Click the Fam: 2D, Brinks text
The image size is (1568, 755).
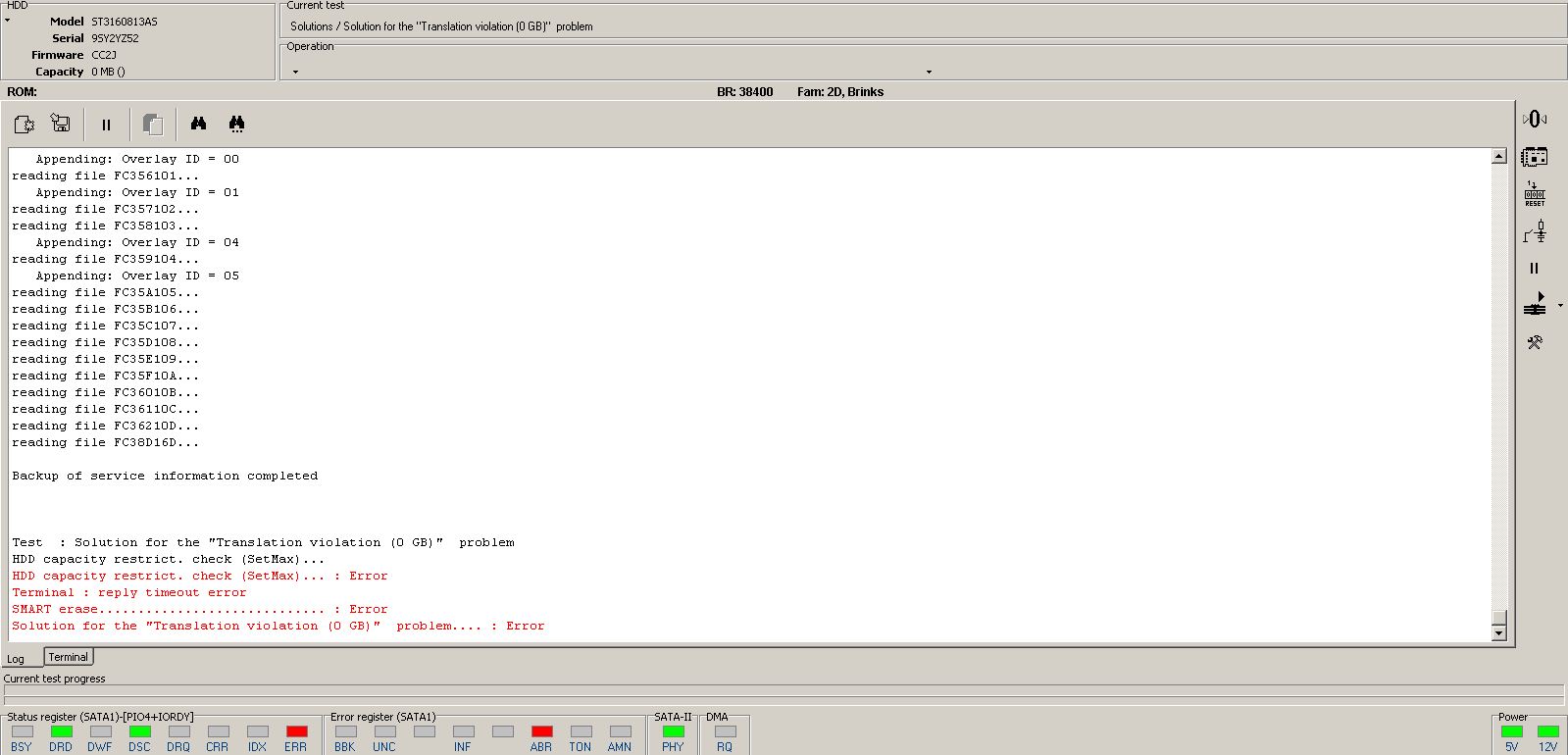(x=840, y=92)
